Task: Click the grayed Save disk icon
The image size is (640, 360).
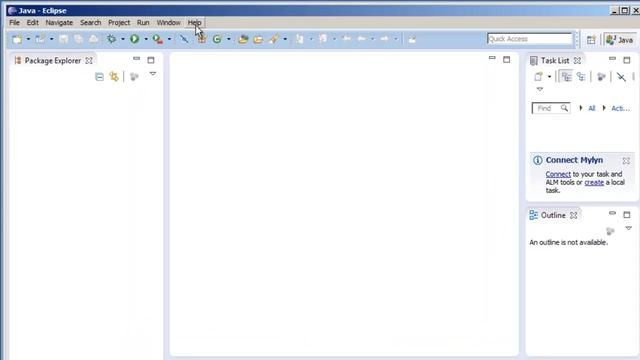Action: 63,39
